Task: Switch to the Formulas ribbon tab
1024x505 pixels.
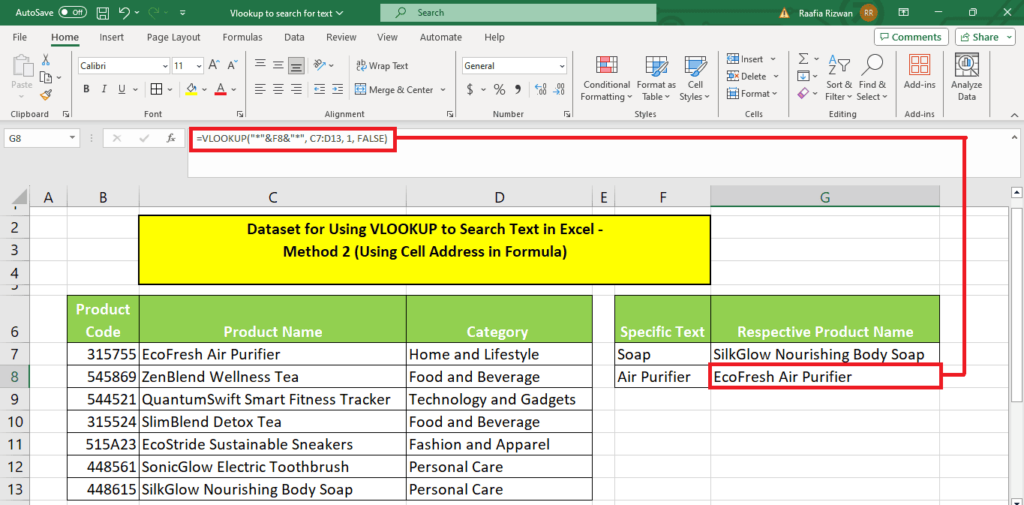Action: coord(242,37)
